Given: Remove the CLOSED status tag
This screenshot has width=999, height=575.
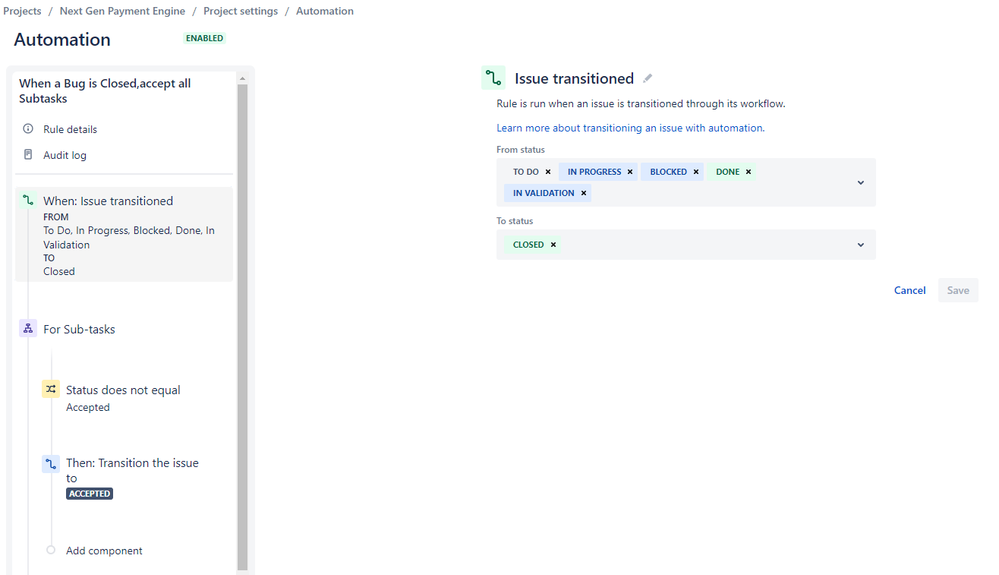Looking at the screenshot, I should 553,245.
